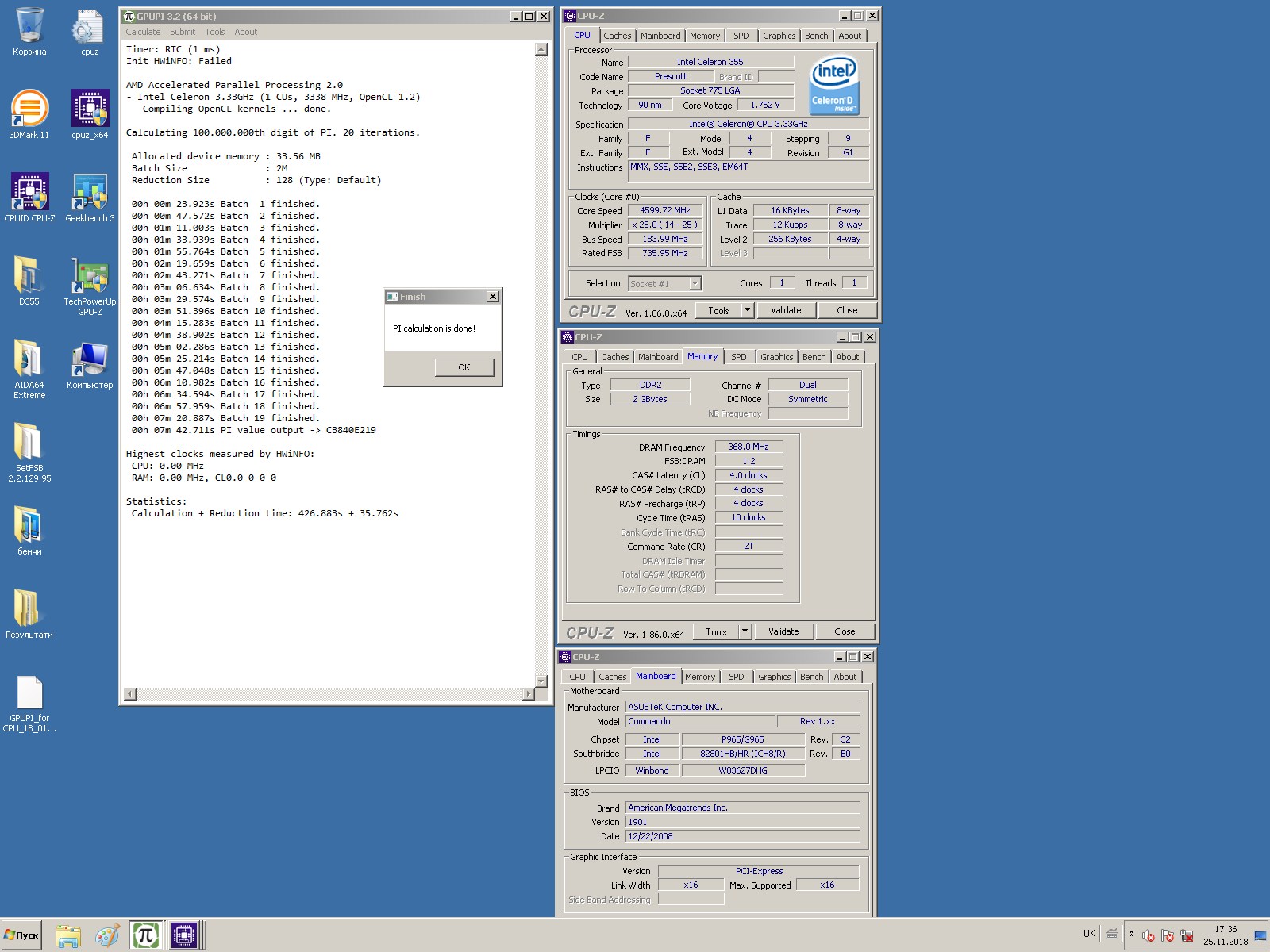Open the AIDA64 Extreme folder icon
This screenshot has width=1270, height=952.
tap(29, 370)
